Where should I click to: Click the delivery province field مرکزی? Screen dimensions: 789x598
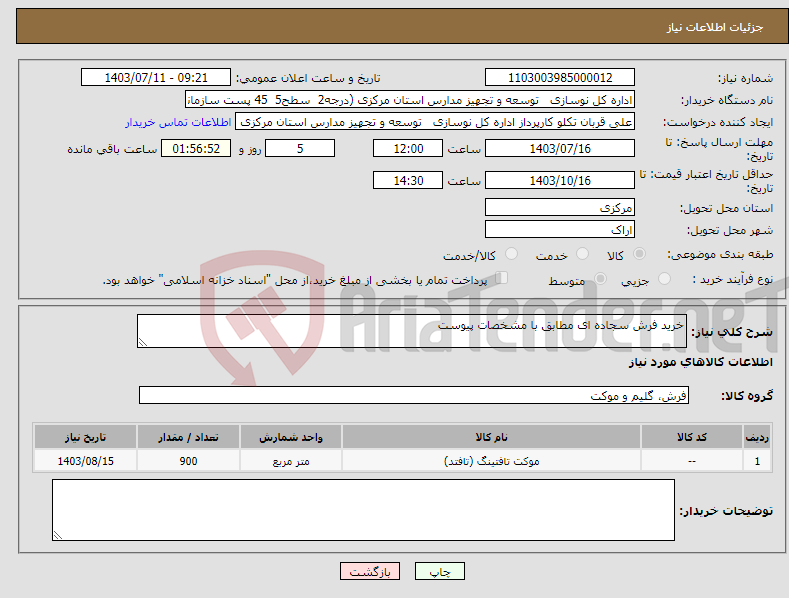click(x=560, y=207)
